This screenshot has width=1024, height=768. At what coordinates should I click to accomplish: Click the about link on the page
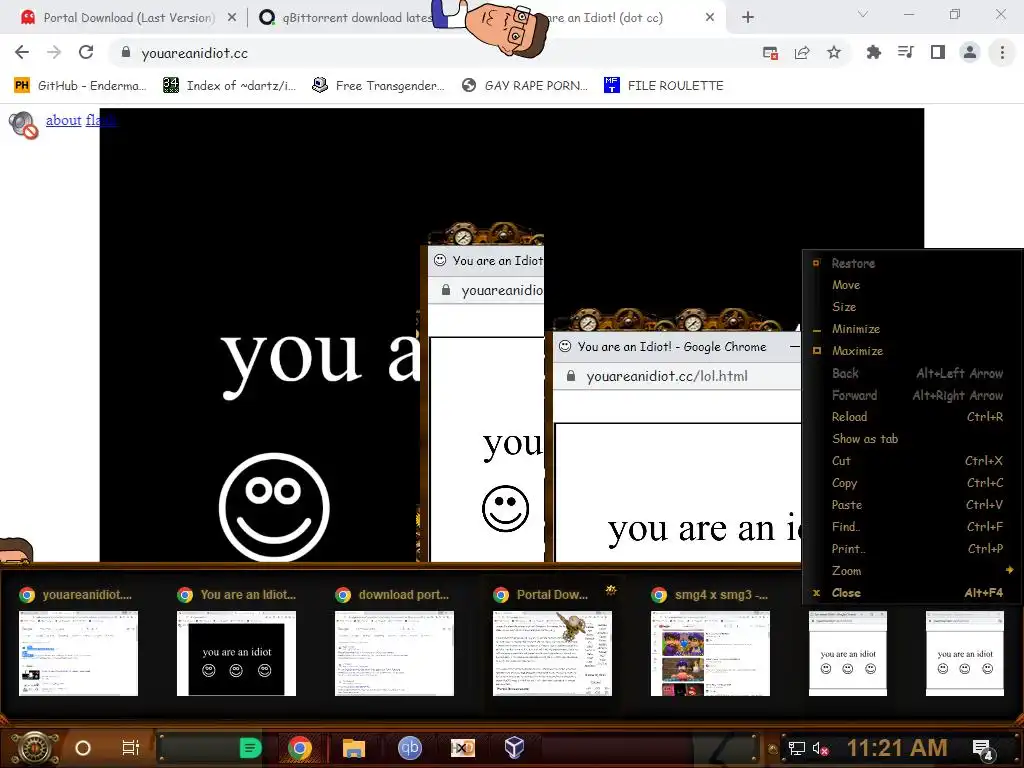pos(63,120)
